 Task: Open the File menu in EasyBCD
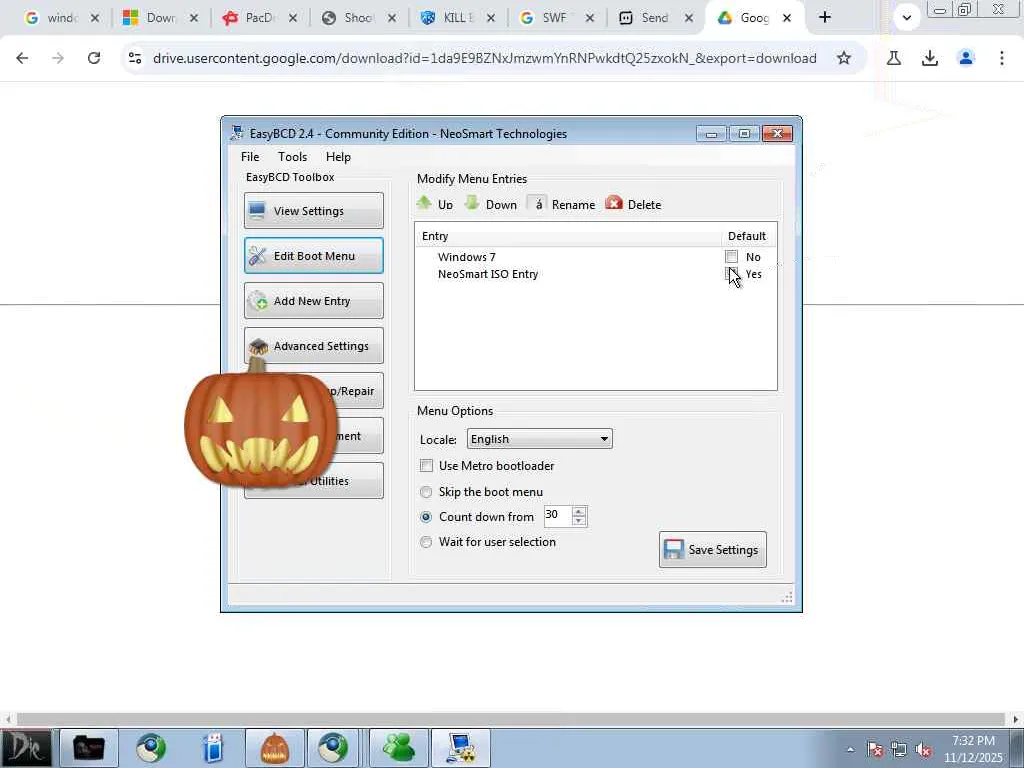[x=249, y=157]
